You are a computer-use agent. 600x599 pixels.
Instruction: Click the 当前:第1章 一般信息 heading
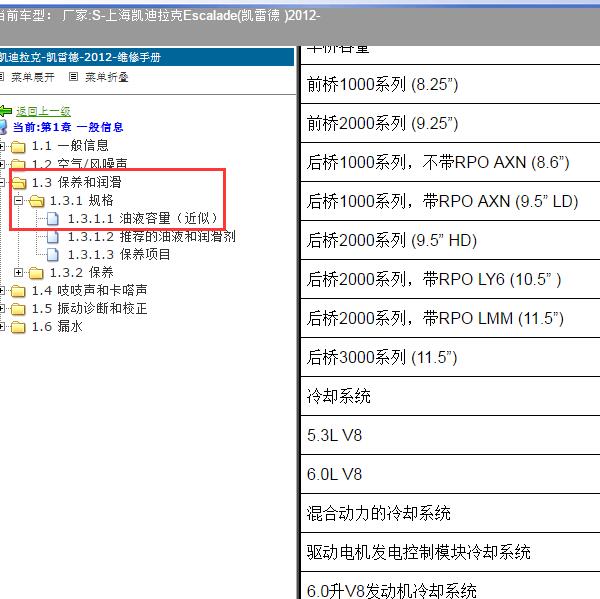tap(68, 127)
